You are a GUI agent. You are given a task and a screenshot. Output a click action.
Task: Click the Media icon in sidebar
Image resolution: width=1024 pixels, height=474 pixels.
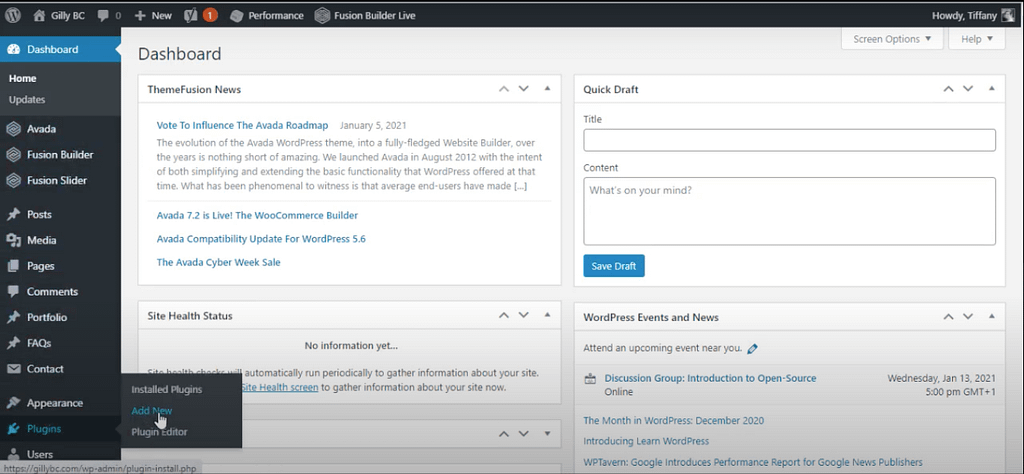pyautogui.click(x=13, y=240)
